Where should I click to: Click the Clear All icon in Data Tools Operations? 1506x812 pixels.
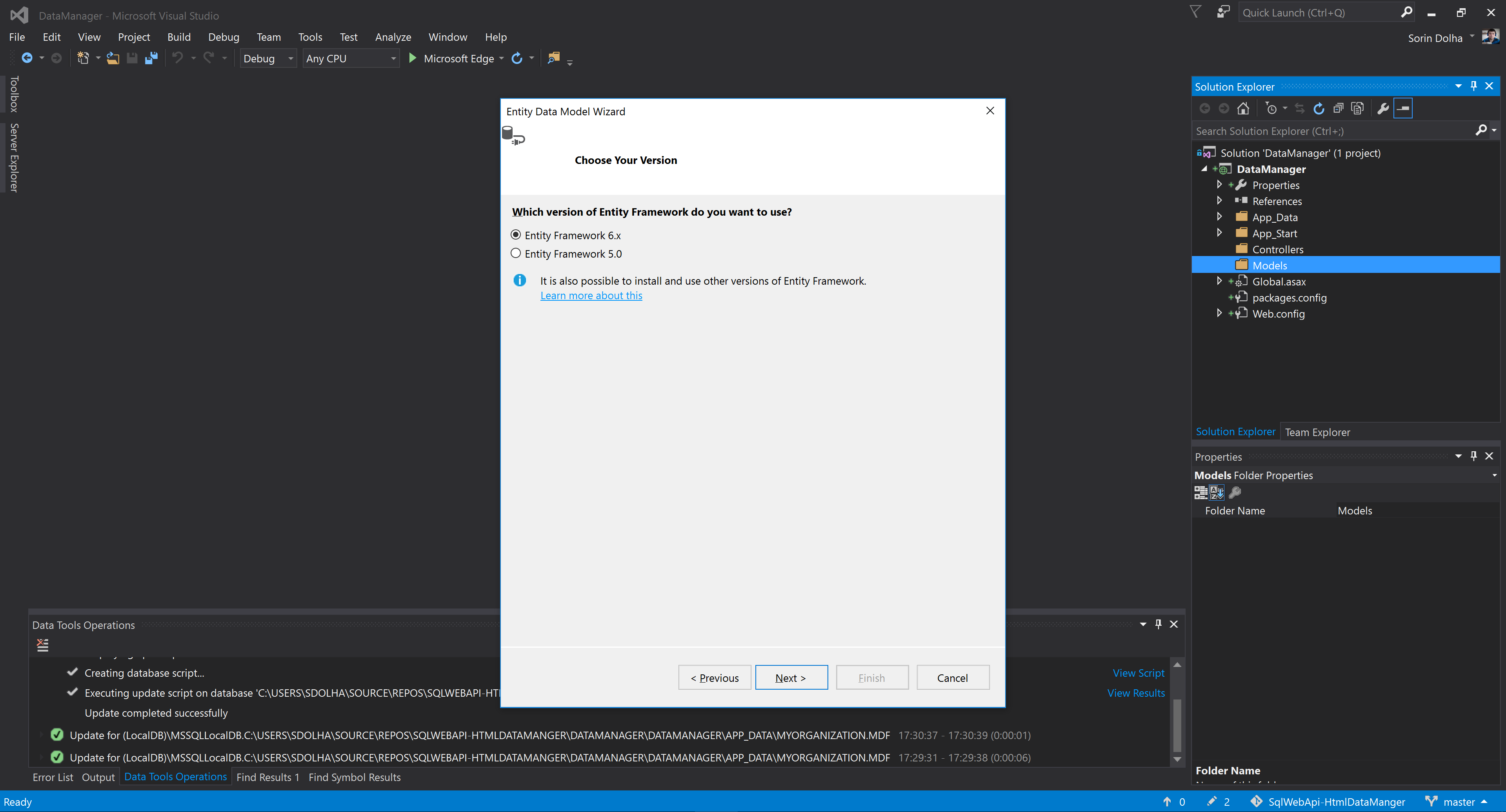pos(43,645)
